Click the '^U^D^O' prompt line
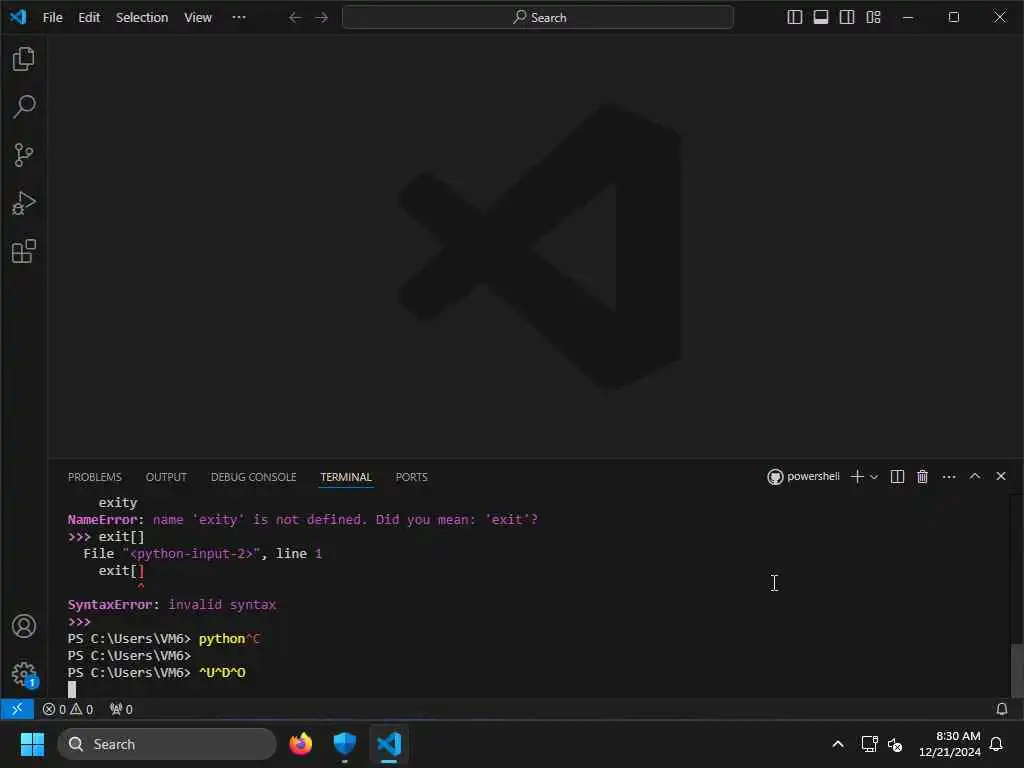 [x=157, y=673]
